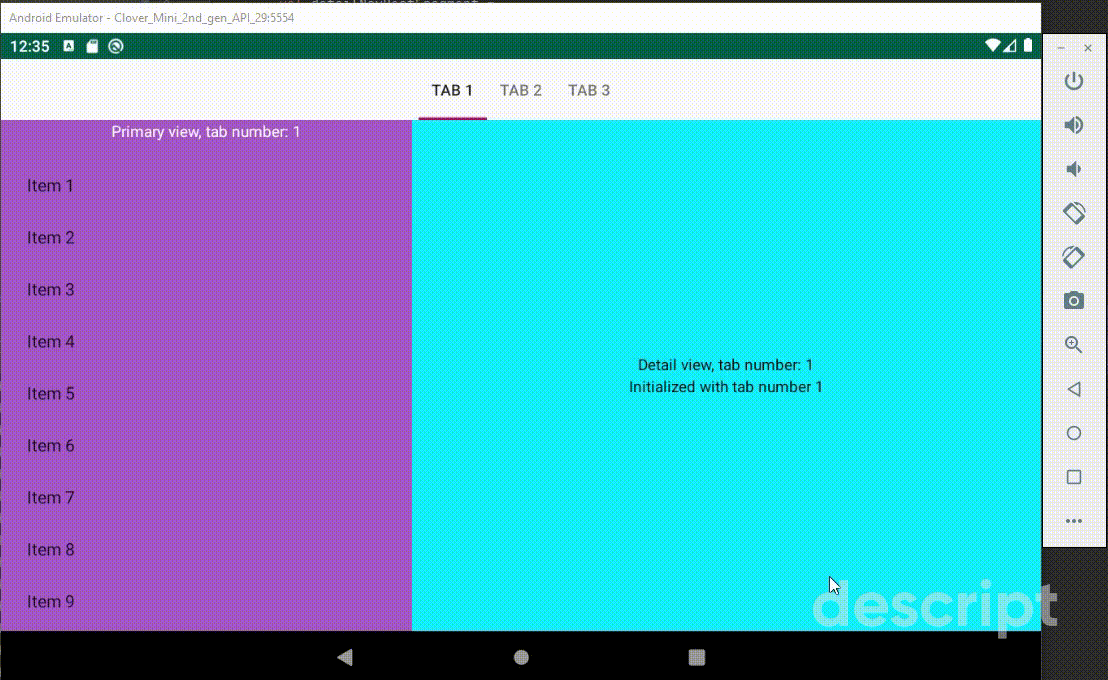Image resolution: width=1108 pixels, height=680 pixels.
Task: Tap the back triangle in navigation bar
Action: (345, 657)
